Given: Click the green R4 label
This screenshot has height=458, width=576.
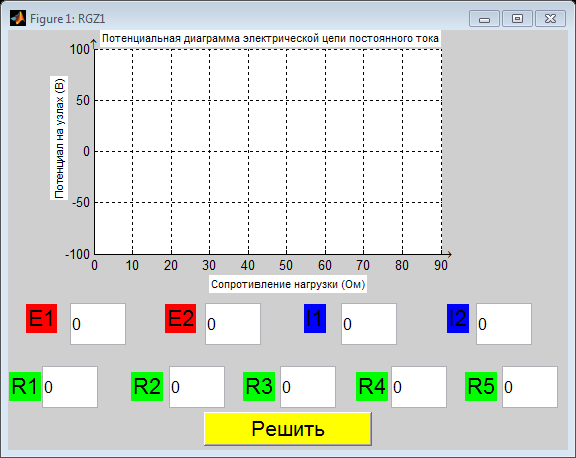Looking at the screenshot, I should [x=372, y=386].
